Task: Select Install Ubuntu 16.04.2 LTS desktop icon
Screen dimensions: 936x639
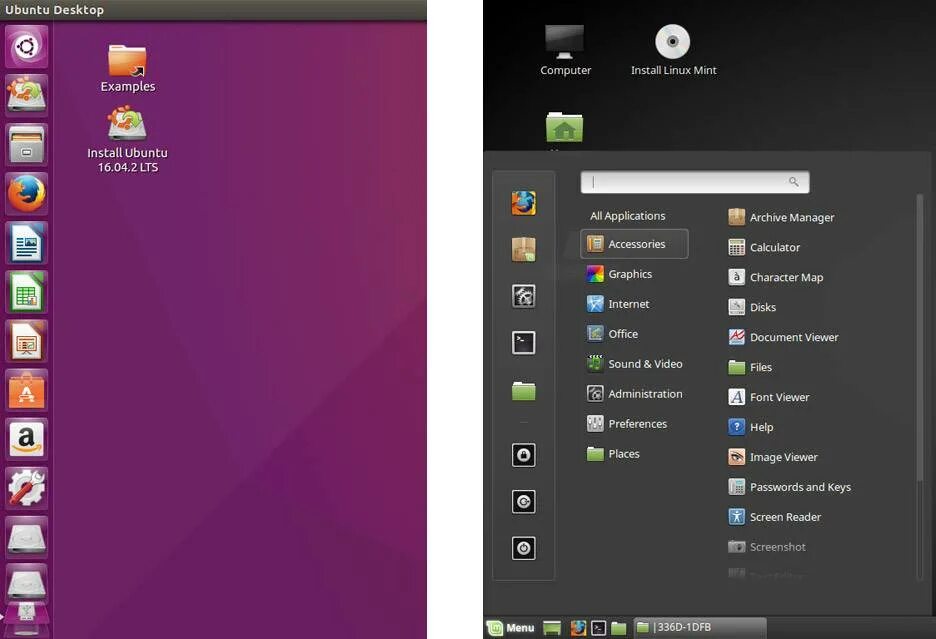Action: click(x=127, y=140)
